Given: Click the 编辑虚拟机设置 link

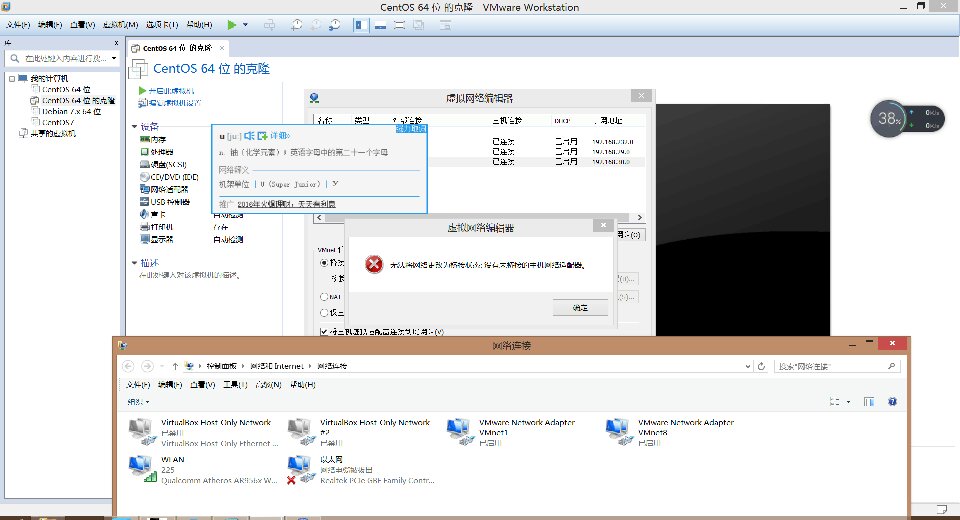Looking at the screenshot, I should (x=173, y=103).
